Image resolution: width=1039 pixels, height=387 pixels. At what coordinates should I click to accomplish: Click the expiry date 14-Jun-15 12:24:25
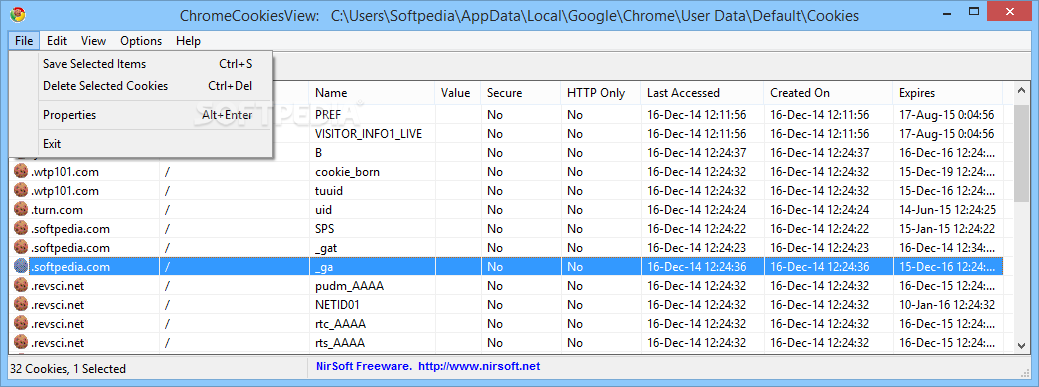click(x=947, y=209)
